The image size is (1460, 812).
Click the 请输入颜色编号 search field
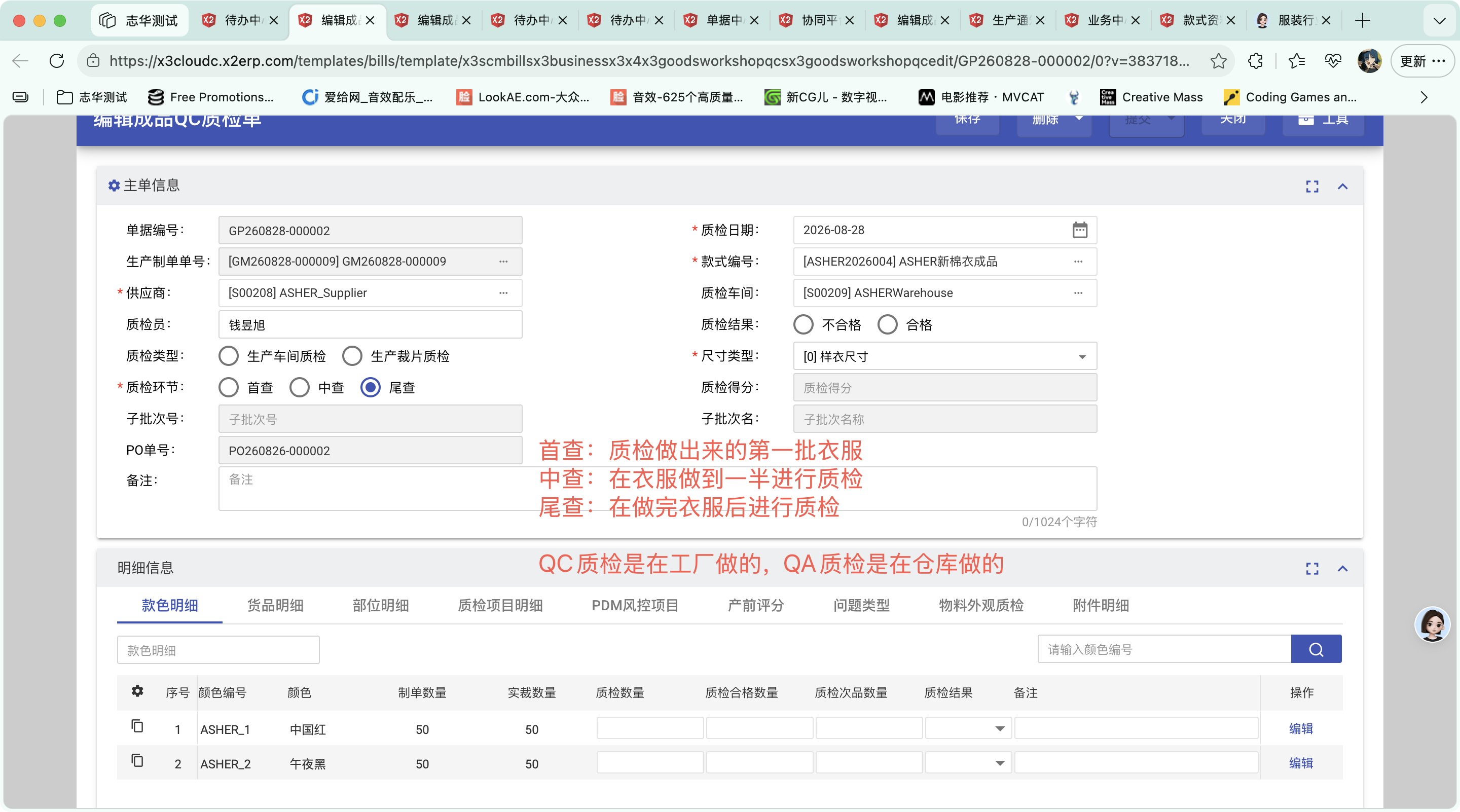tap(1164, 649)
